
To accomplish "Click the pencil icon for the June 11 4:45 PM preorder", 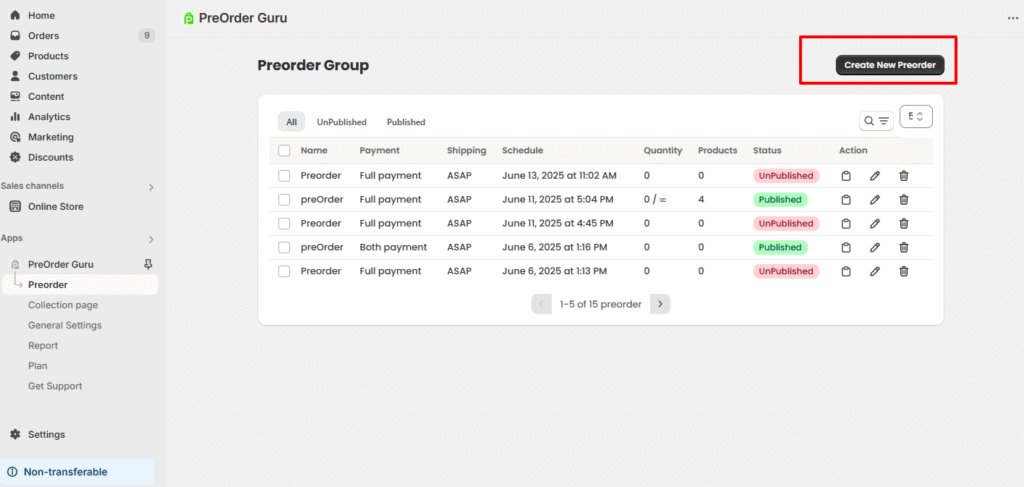I will pyautogui.click(x=875, y=224).
